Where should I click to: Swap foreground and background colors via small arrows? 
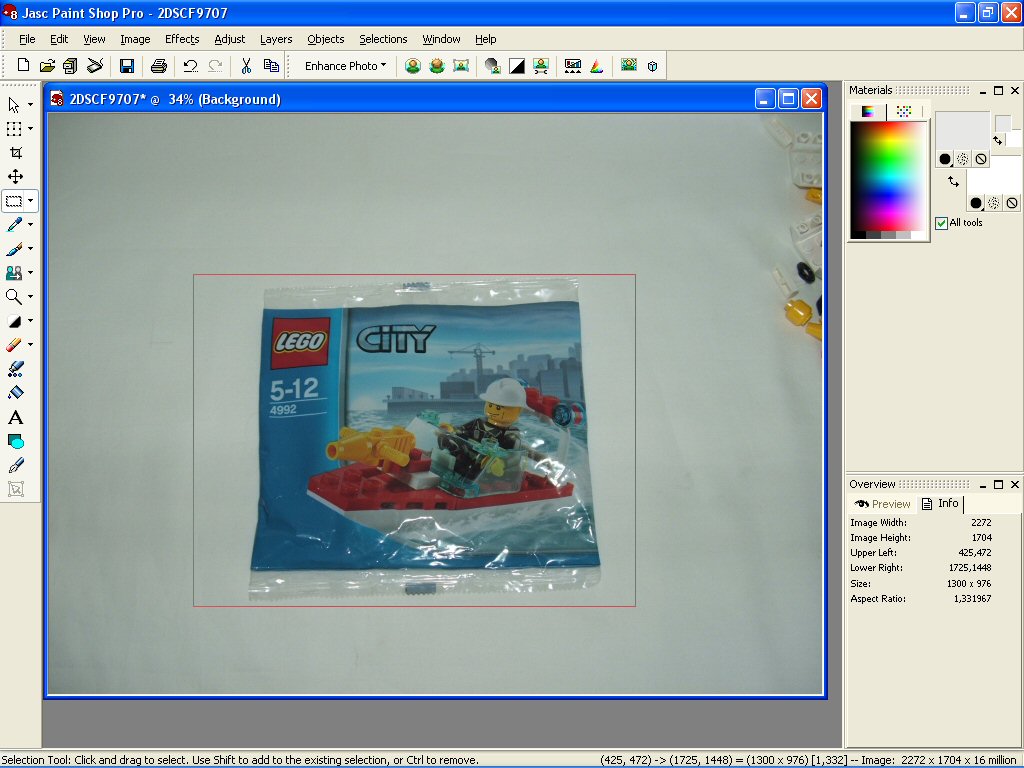(998, 140)
